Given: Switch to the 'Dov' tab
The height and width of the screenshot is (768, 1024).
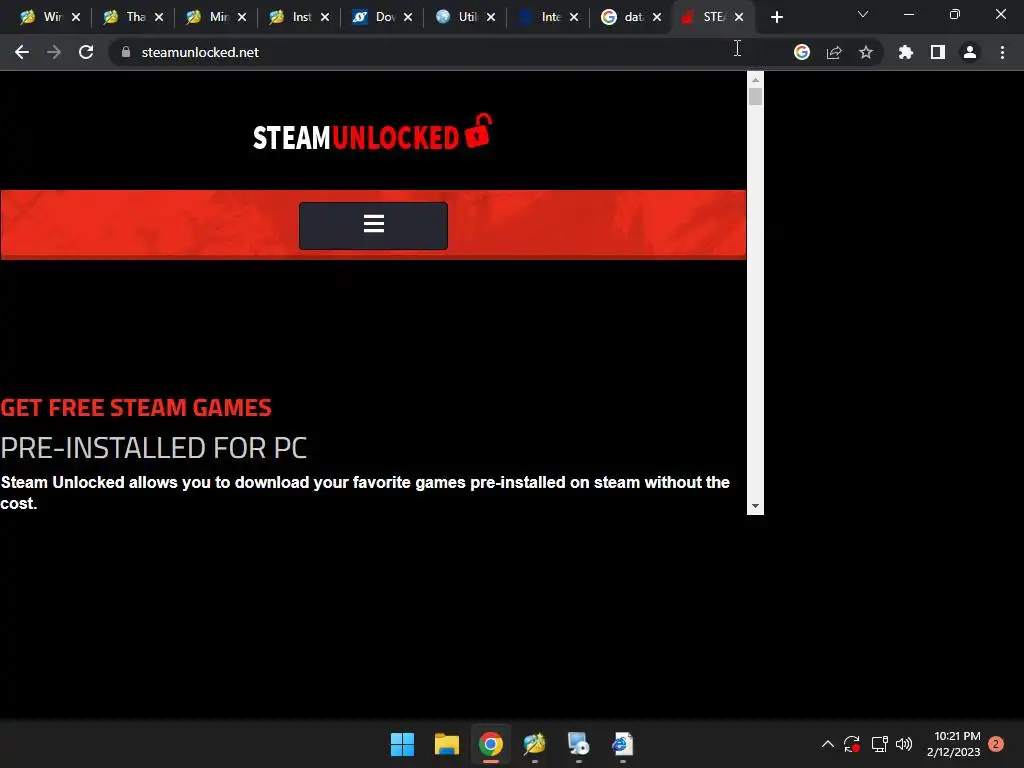Looking at the screenshot, I should [x=381, y=17].
